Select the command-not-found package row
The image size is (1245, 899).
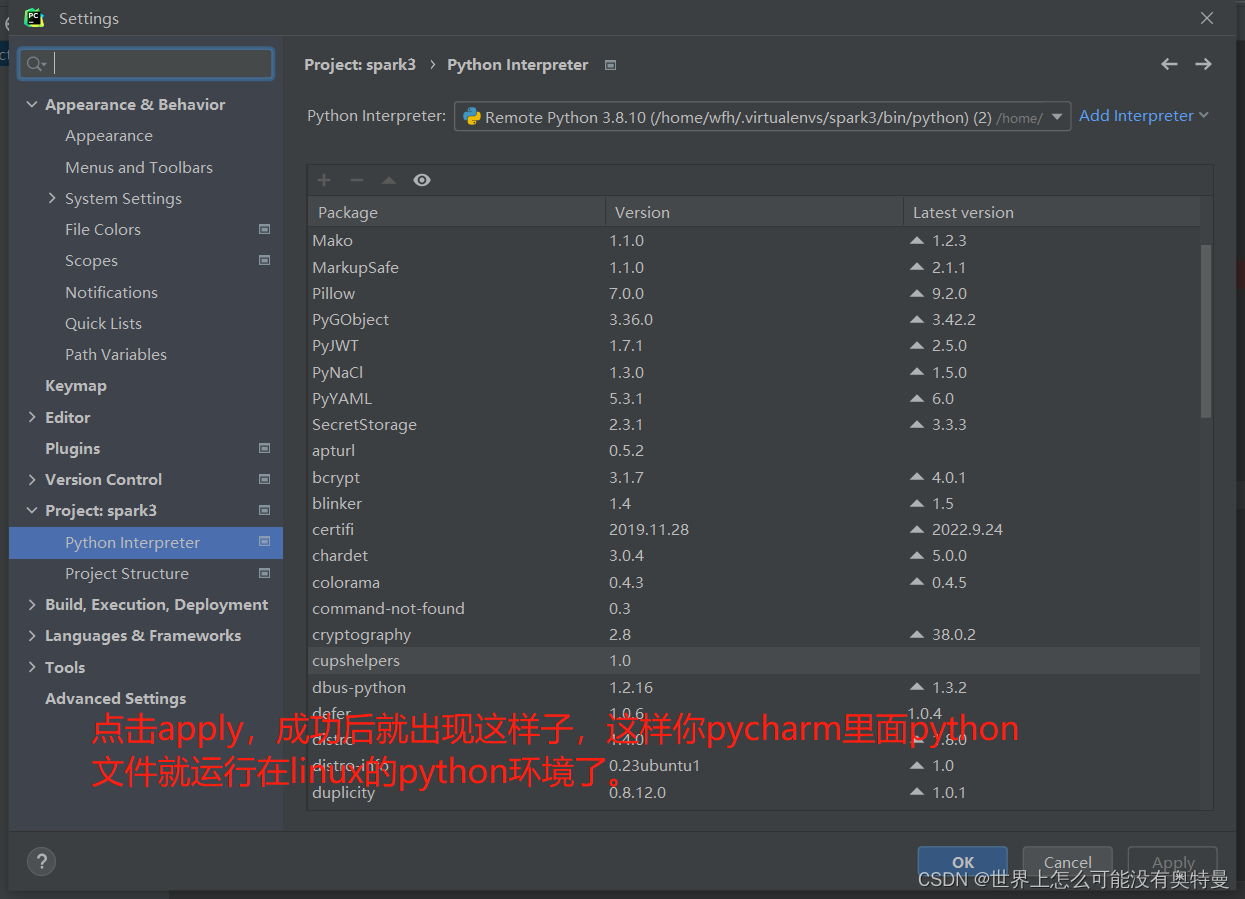pos(754,609)
